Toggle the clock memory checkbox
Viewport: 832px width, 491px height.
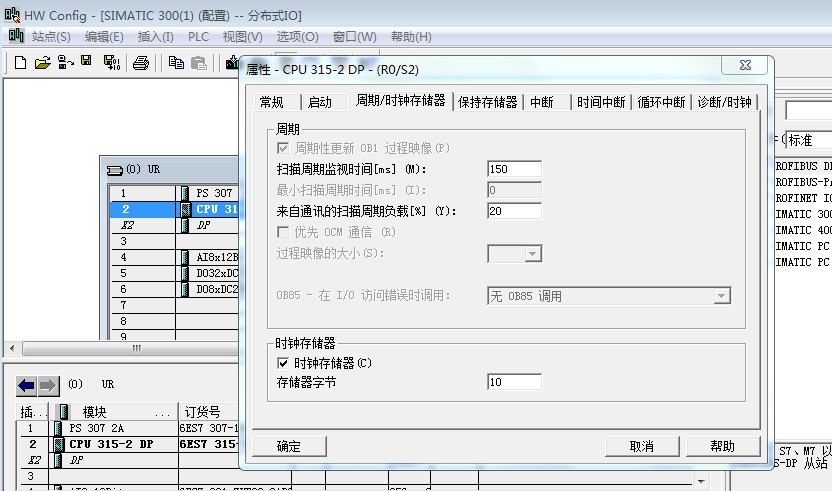pos(283,363)
